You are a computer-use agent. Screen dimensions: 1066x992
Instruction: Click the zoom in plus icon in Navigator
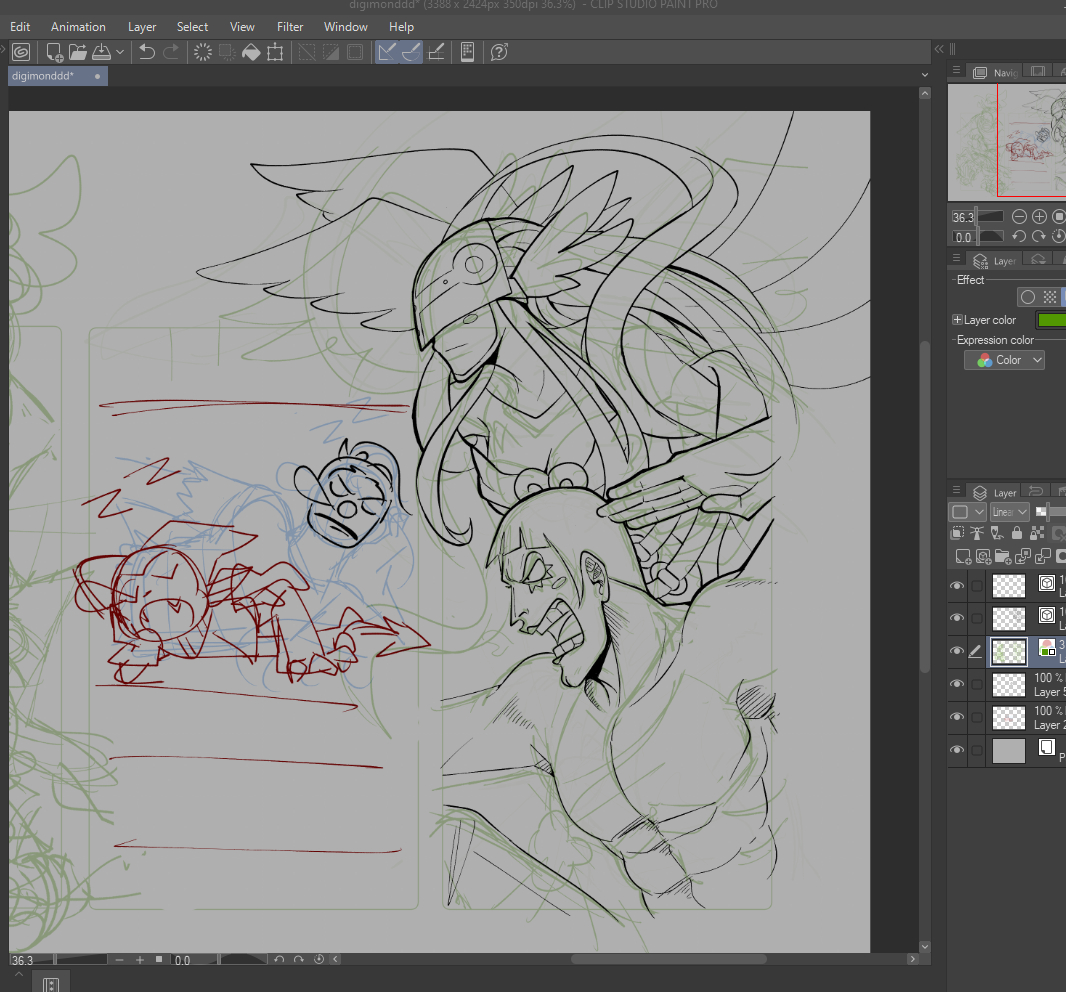[x=1039, y=216]
